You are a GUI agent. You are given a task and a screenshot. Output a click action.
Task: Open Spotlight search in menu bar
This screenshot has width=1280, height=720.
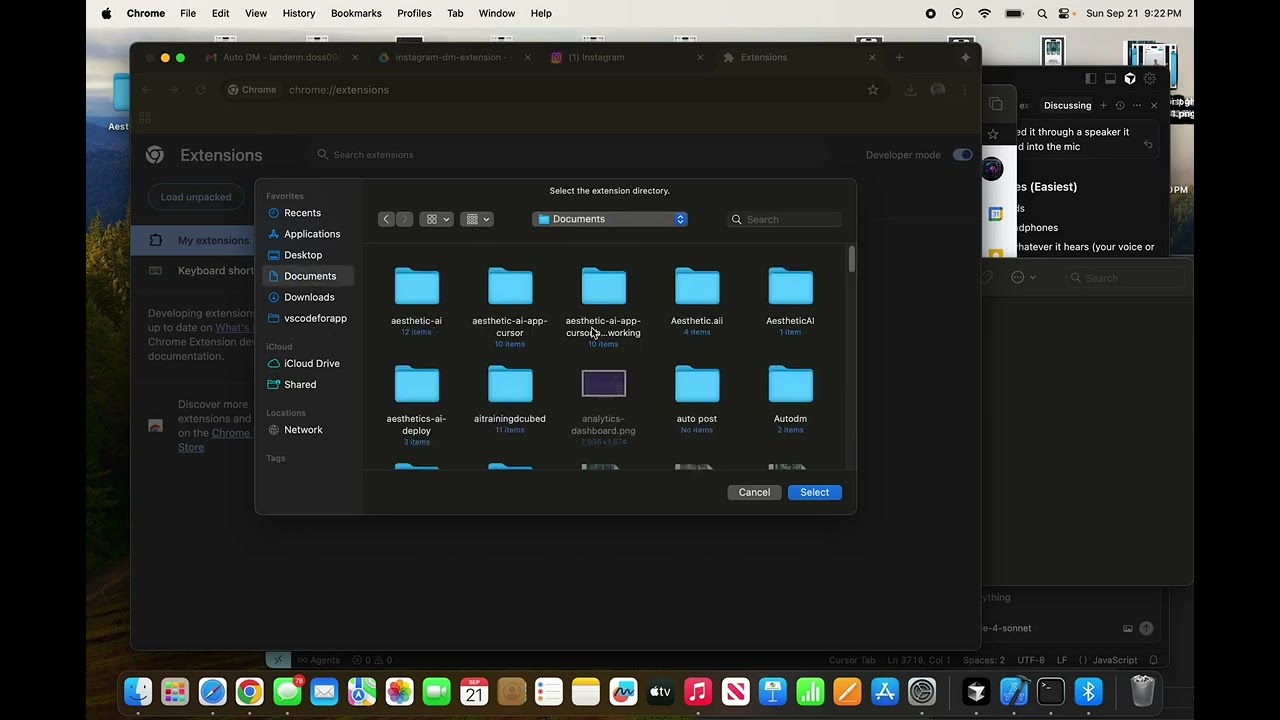1042,13
